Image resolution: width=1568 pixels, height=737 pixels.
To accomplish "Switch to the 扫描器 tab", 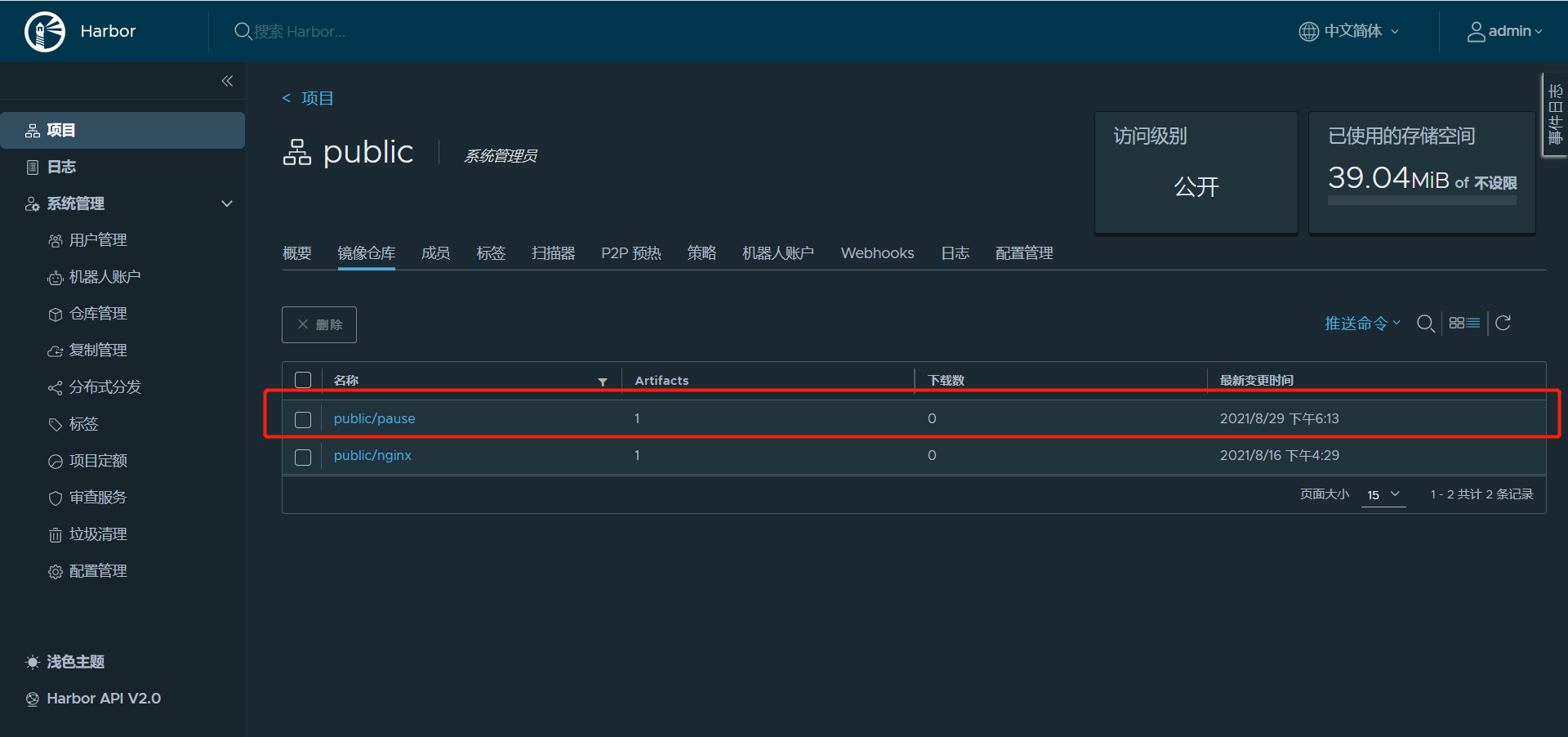I will tap(554, 253).
